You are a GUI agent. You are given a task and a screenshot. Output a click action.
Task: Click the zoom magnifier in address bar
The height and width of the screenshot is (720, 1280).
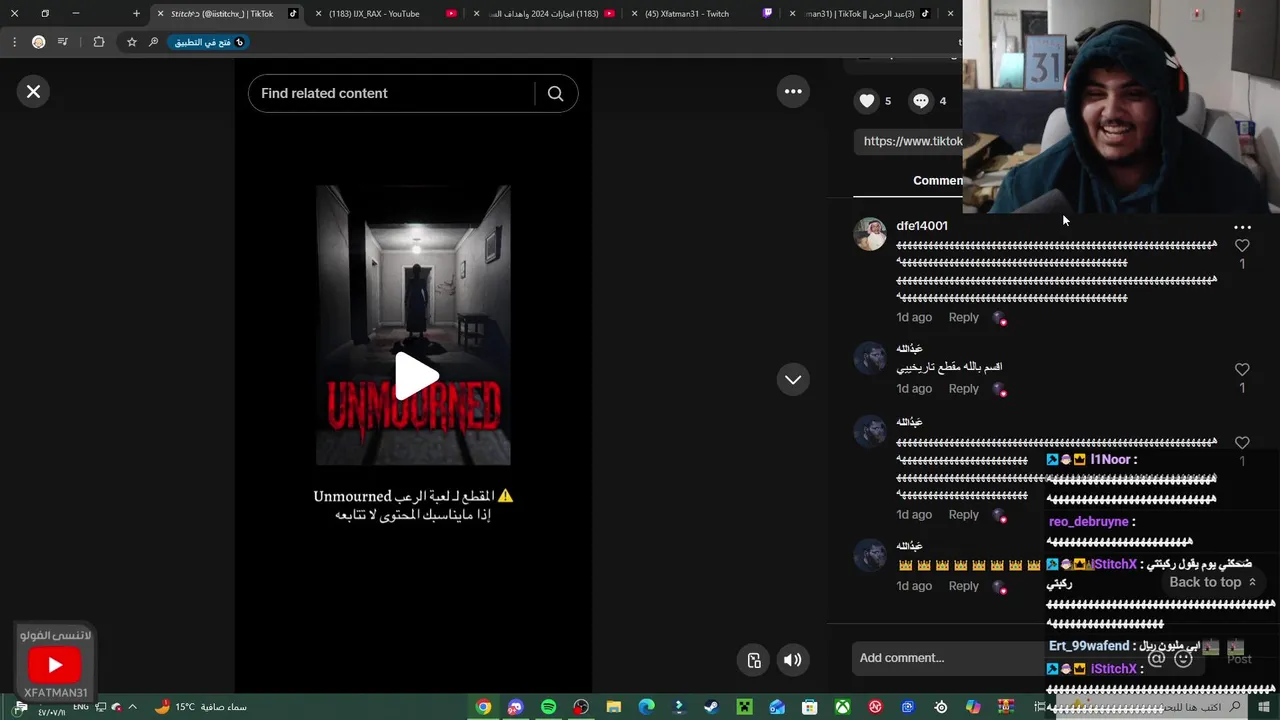[153, 42]
